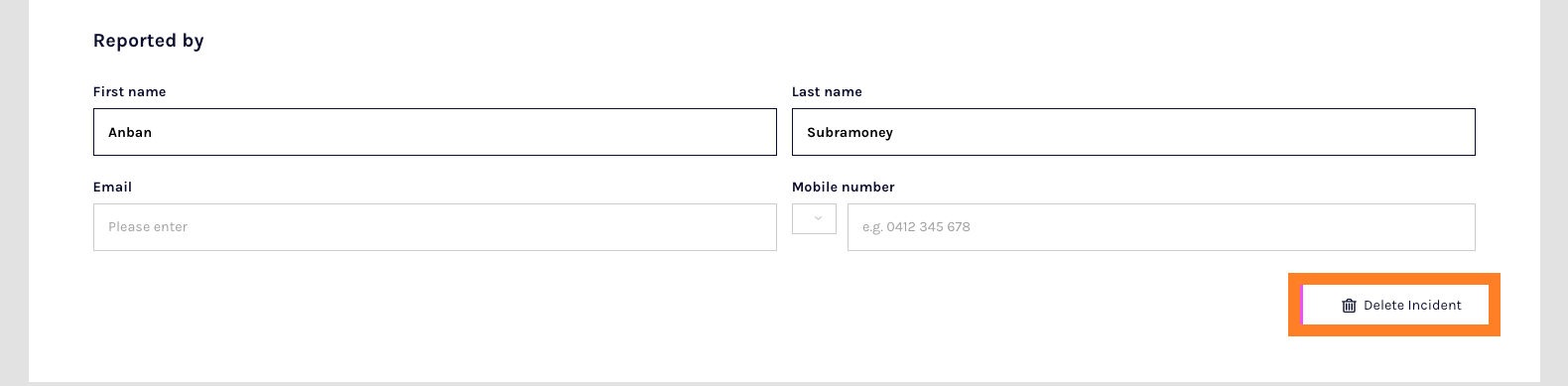This screenshot has width=1568, height=386.
Task: Click the 'Reported by' section heading
Action: [x=149, y=41]
